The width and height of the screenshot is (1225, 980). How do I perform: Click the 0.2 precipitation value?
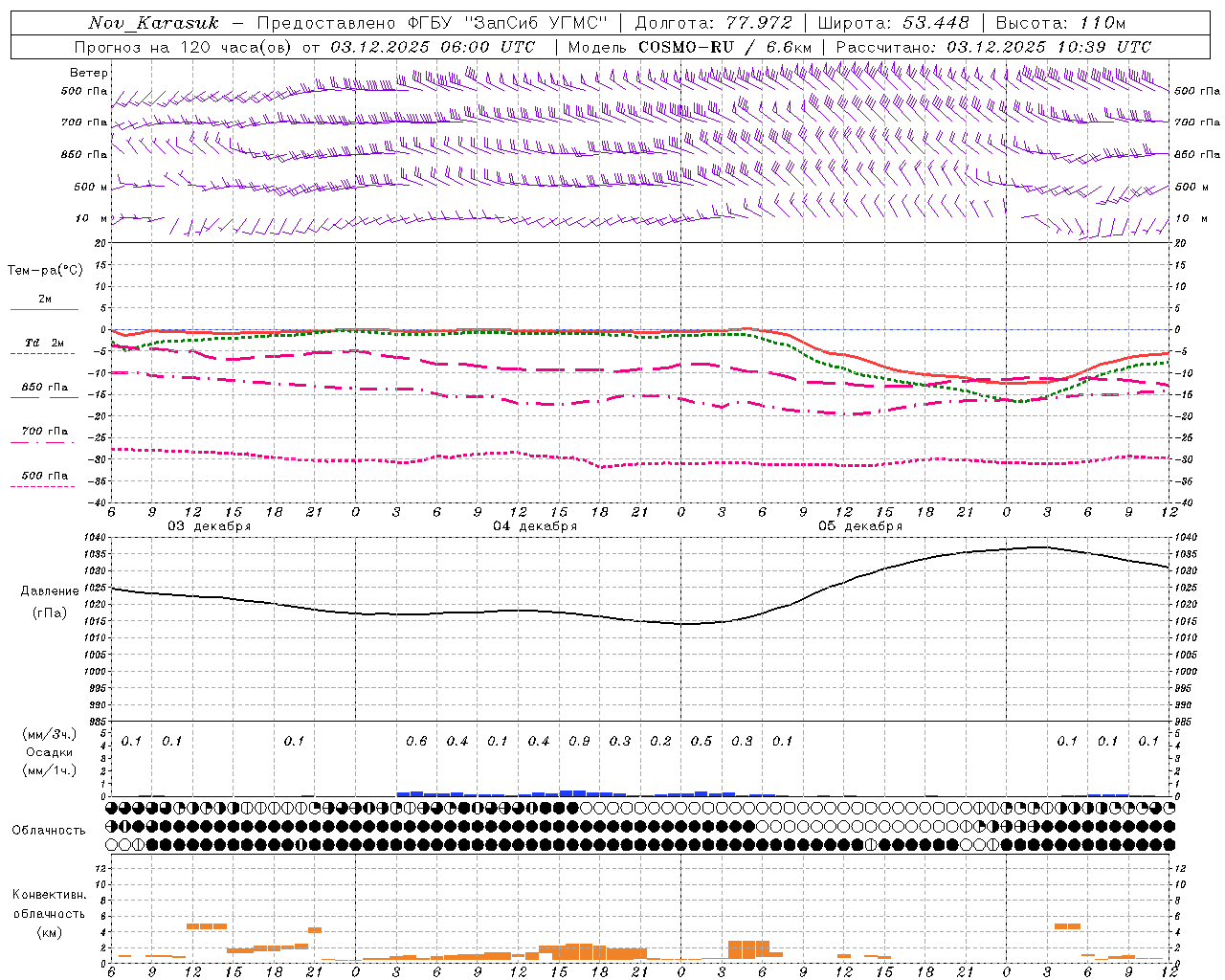[x=660, y=742]
